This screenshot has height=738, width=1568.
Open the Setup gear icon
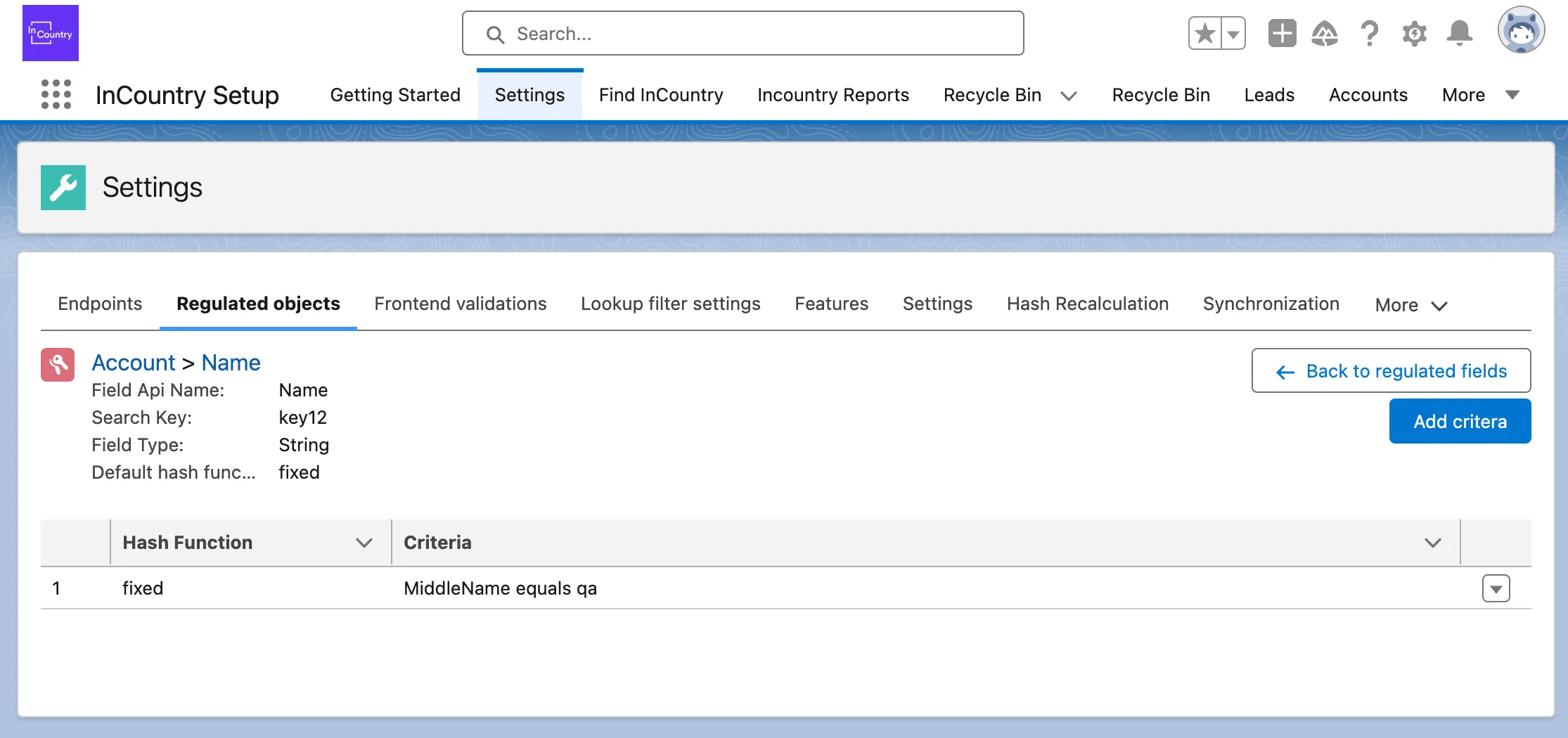pos(1414,33)
